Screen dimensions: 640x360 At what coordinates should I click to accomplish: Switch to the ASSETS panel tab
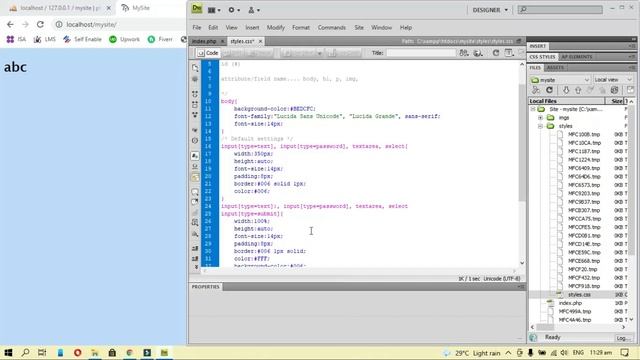pyautogui.click(x=555, y=67)
